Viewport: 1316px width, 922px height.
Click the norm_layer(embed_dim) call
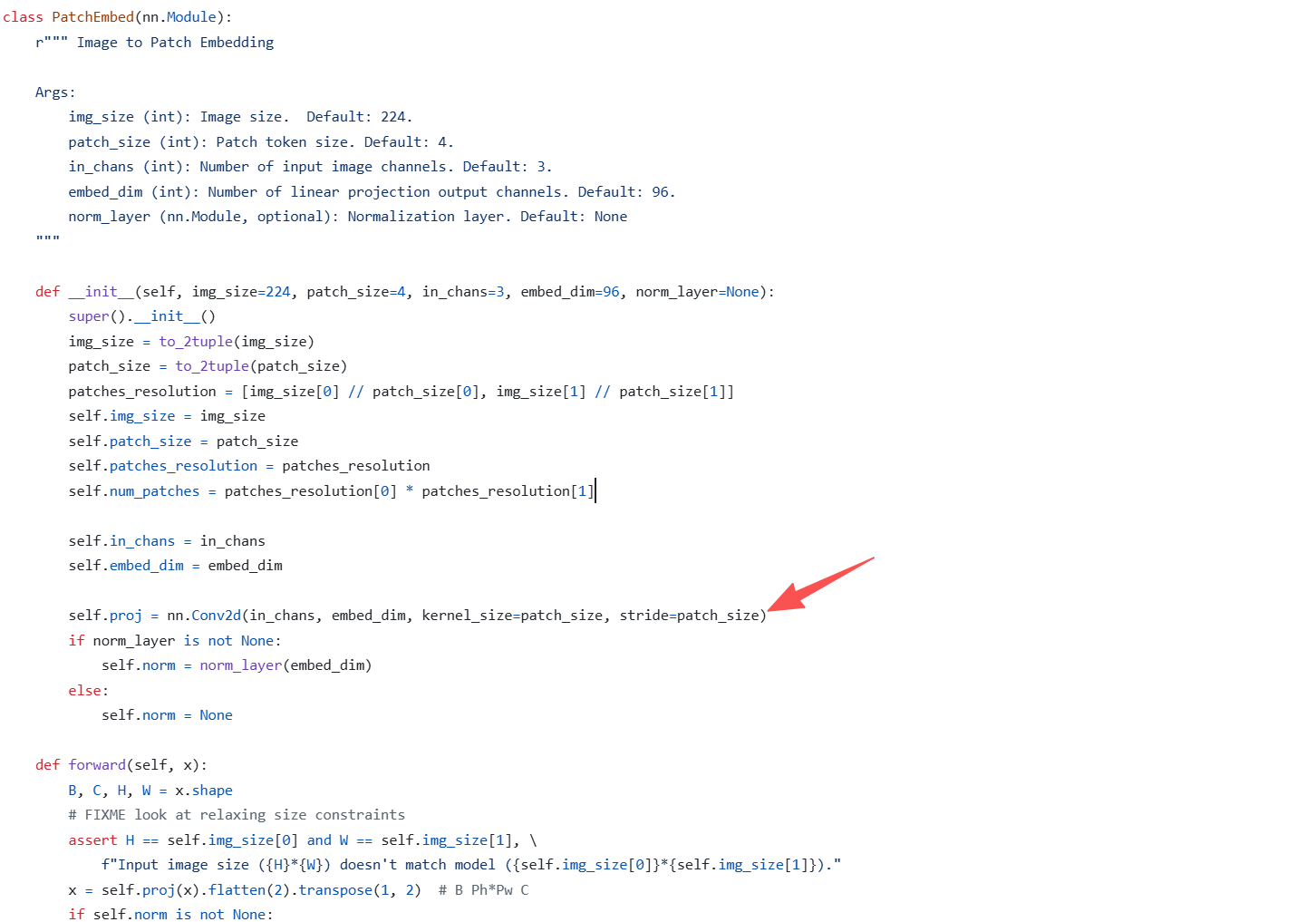285,665
